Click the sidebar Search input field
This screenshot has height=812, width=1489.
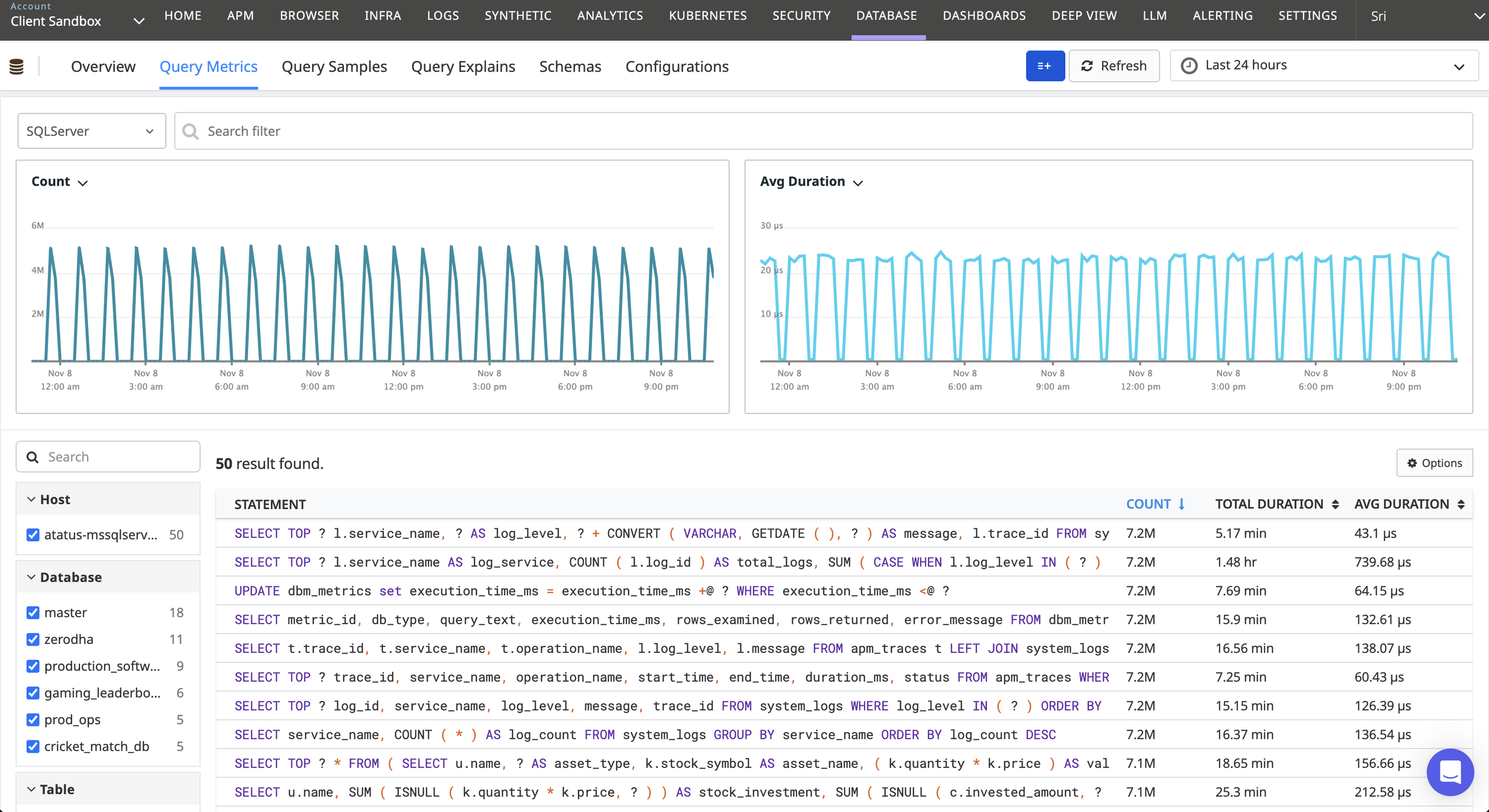[108, 457]
